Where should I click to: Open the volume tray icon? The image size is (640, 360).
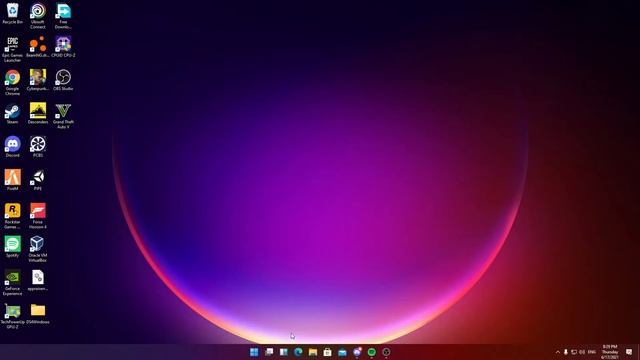tap(582, 352)
